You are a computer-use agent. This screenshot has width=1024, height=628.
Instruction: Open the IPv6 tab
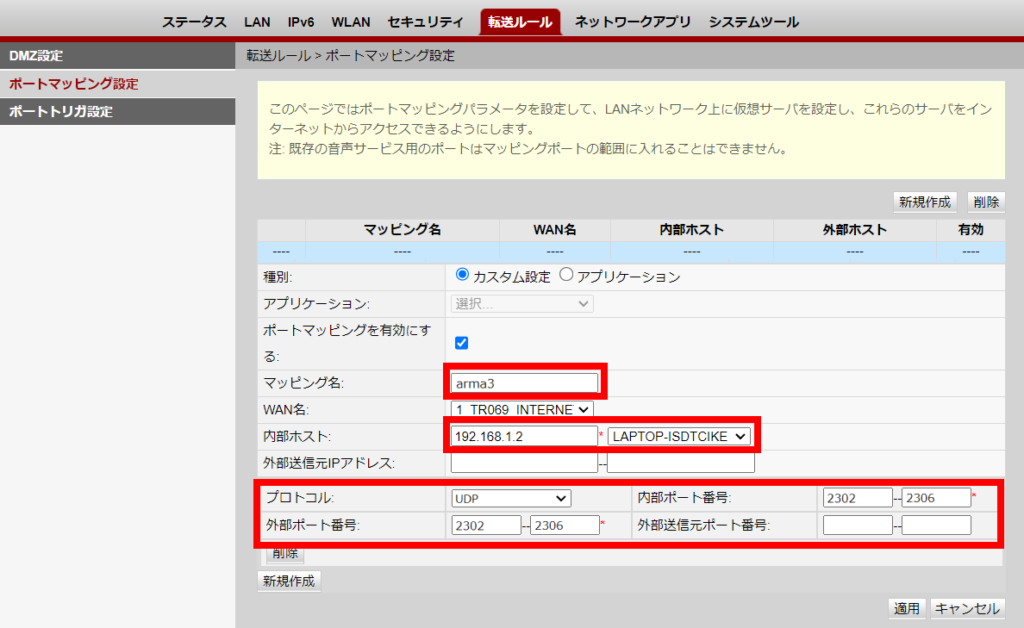[x=300, y=22]
